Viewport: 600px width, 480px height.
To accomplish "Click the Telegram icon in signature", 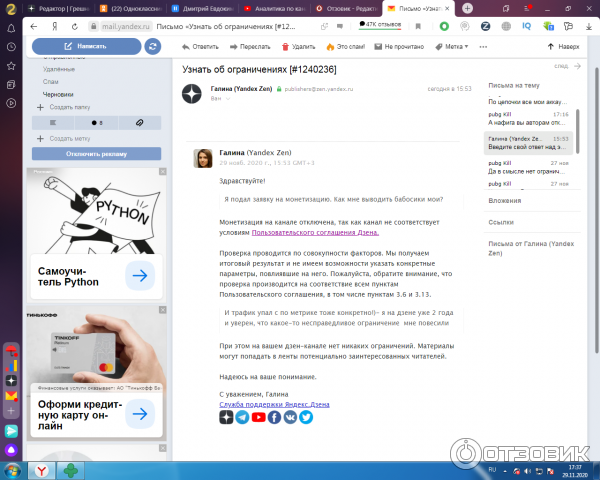I will [x=242, y=417].
